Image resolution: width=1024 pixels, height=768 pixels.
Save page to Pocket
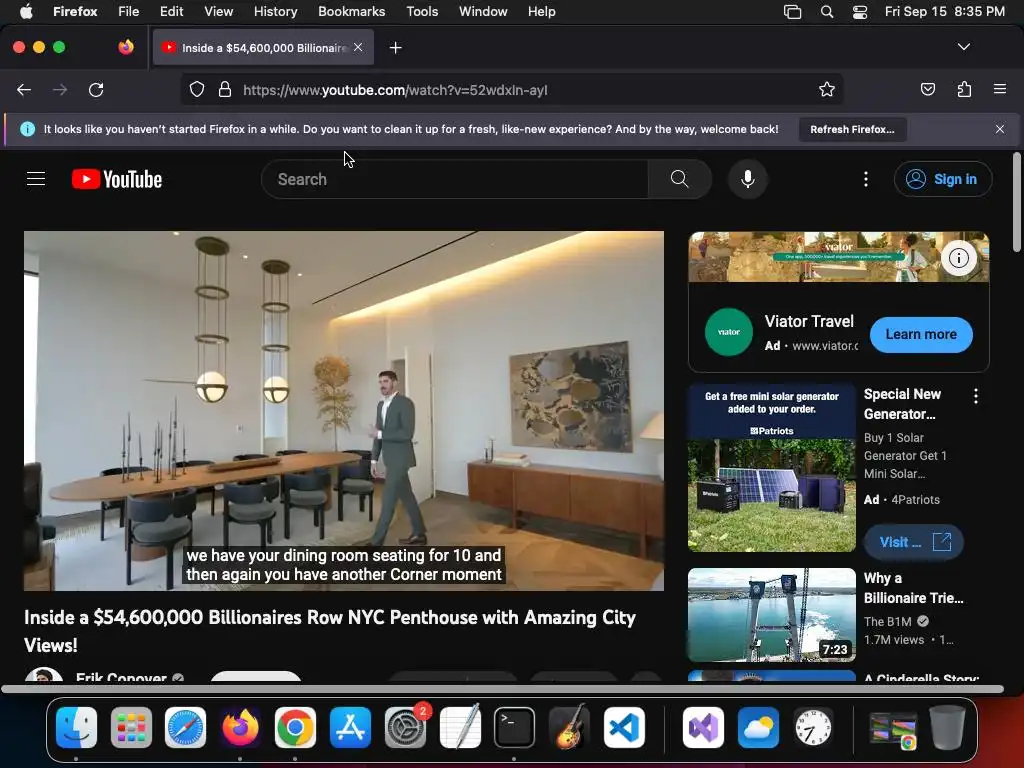pyautogui.click(x=928, y=89)
